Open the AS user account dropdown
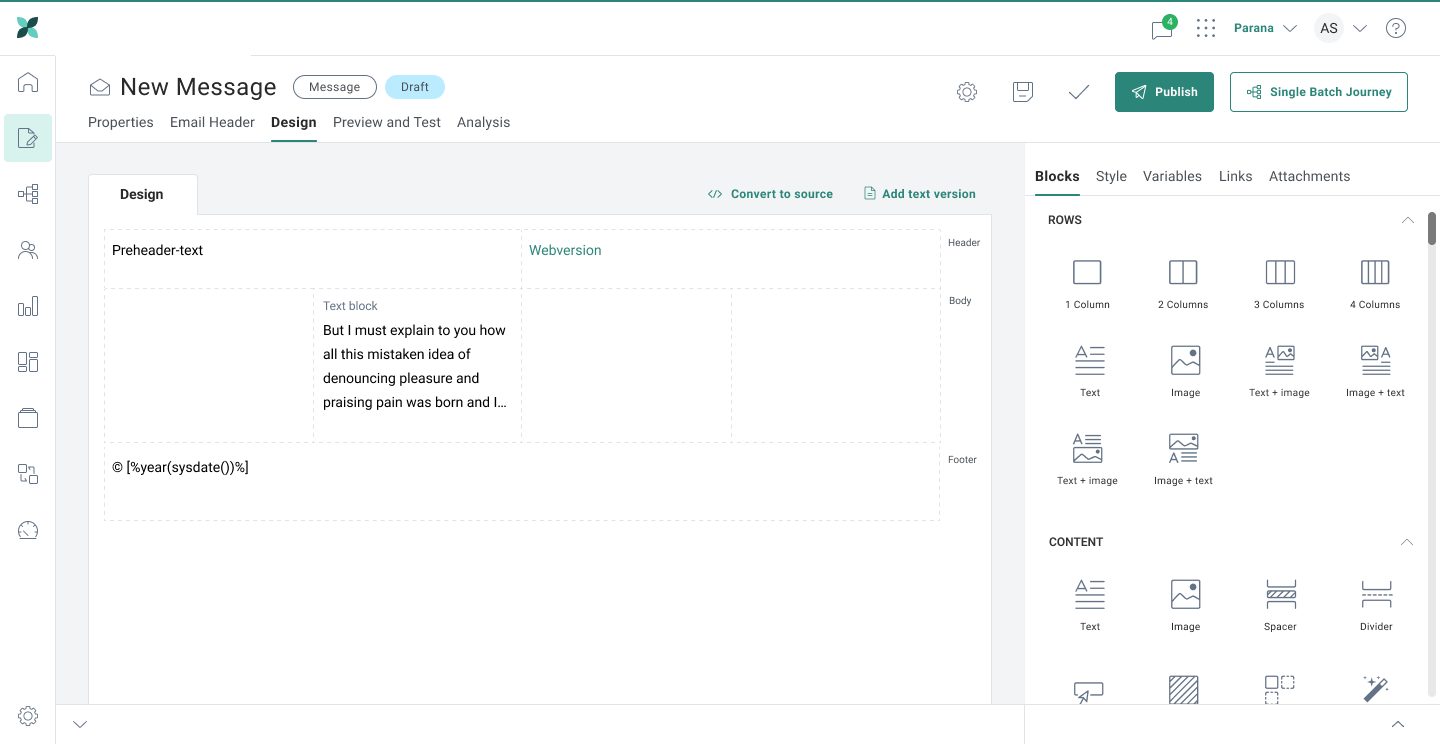Screen dimensions: 1440x744 [1340, 28]
